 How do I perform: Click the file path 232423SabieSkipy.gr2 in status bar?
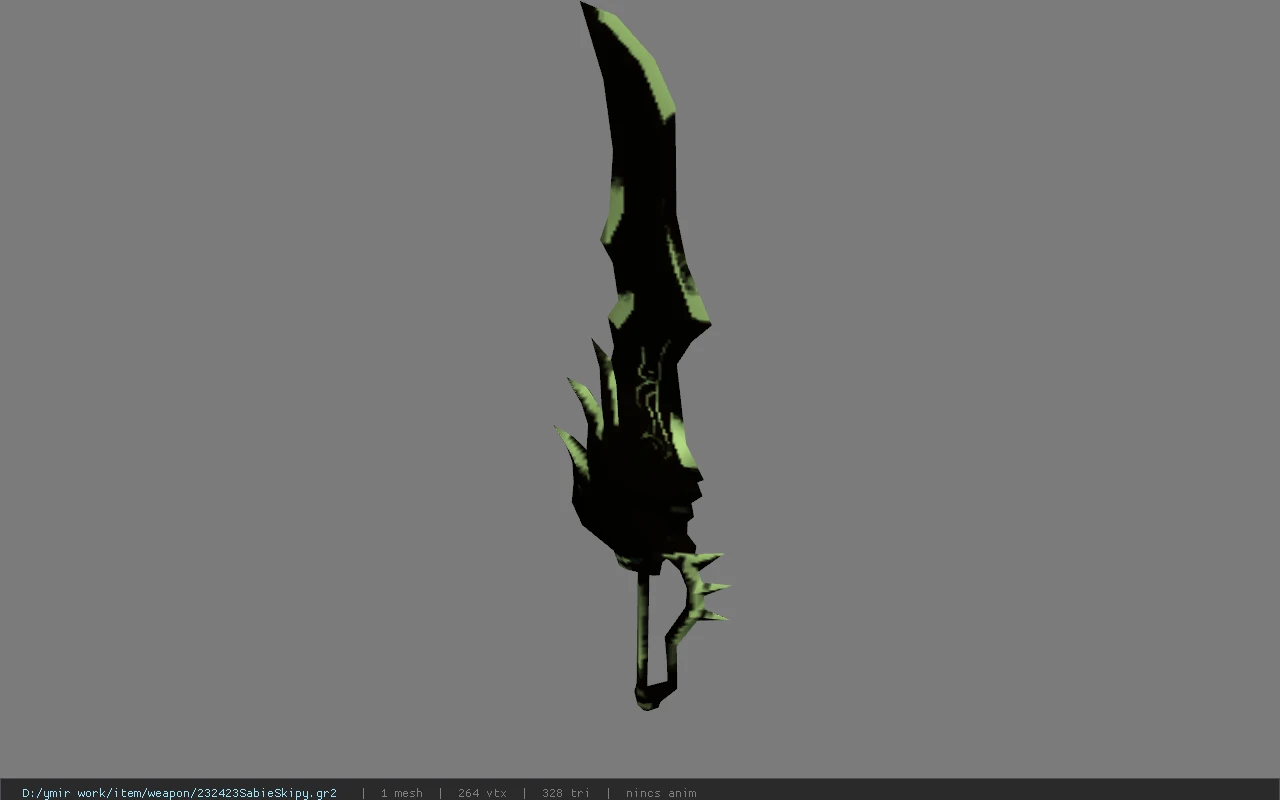click(x=179, y=793)
